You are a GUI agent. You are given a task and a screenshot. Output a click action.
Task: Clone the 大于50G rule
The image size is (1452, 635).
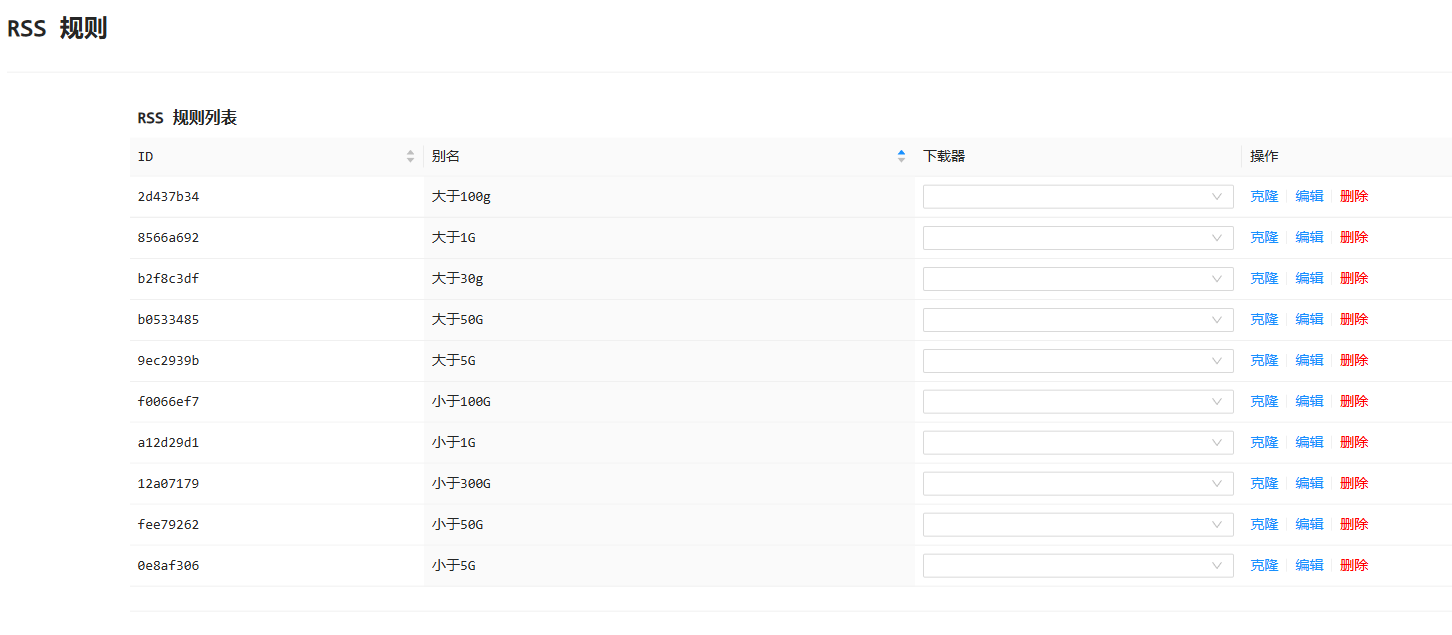pos(1264,320)
